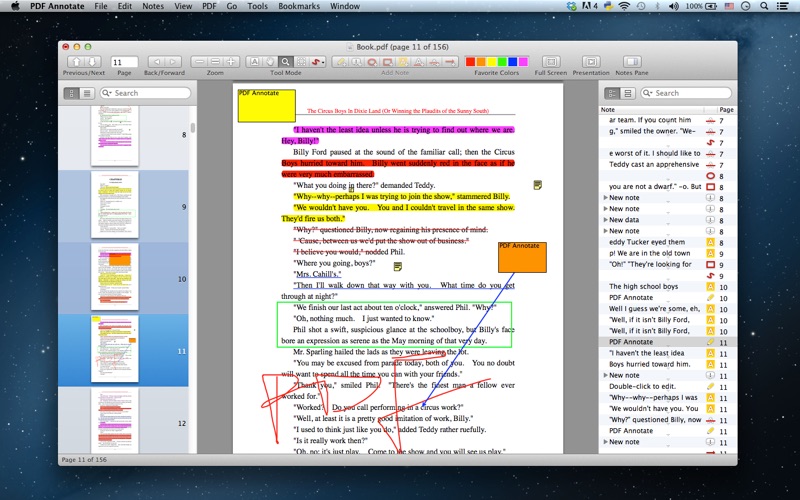Add an underline note from the toolbar
The width and height of the screenshot is (800, 500).
(x=418, y=62)
